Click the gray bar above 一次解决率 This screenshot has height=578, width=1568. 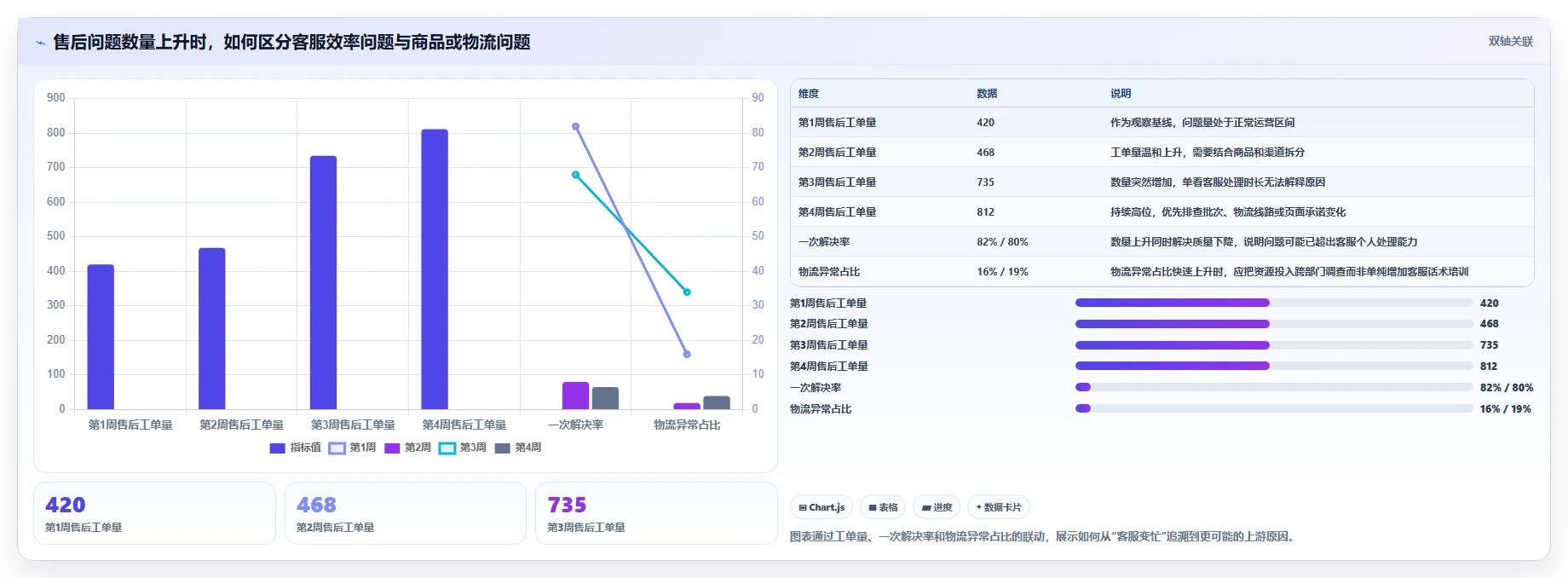coord(605,398)
